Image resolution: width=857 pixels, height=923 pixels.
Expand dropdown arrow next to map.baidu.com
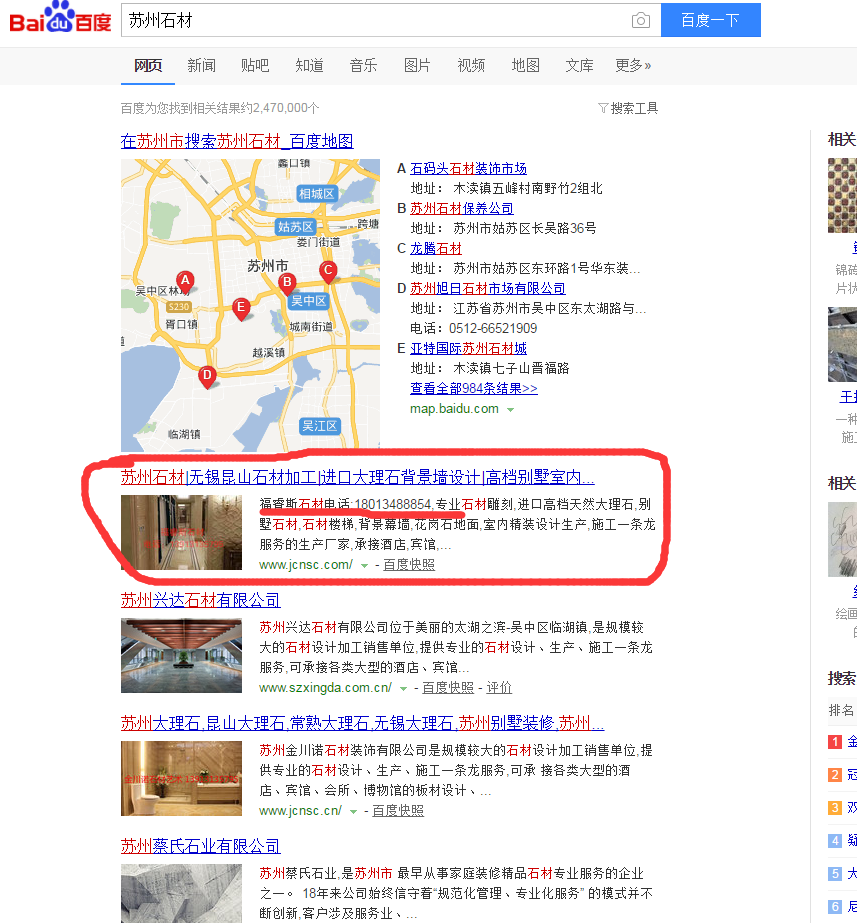(510, 410)
